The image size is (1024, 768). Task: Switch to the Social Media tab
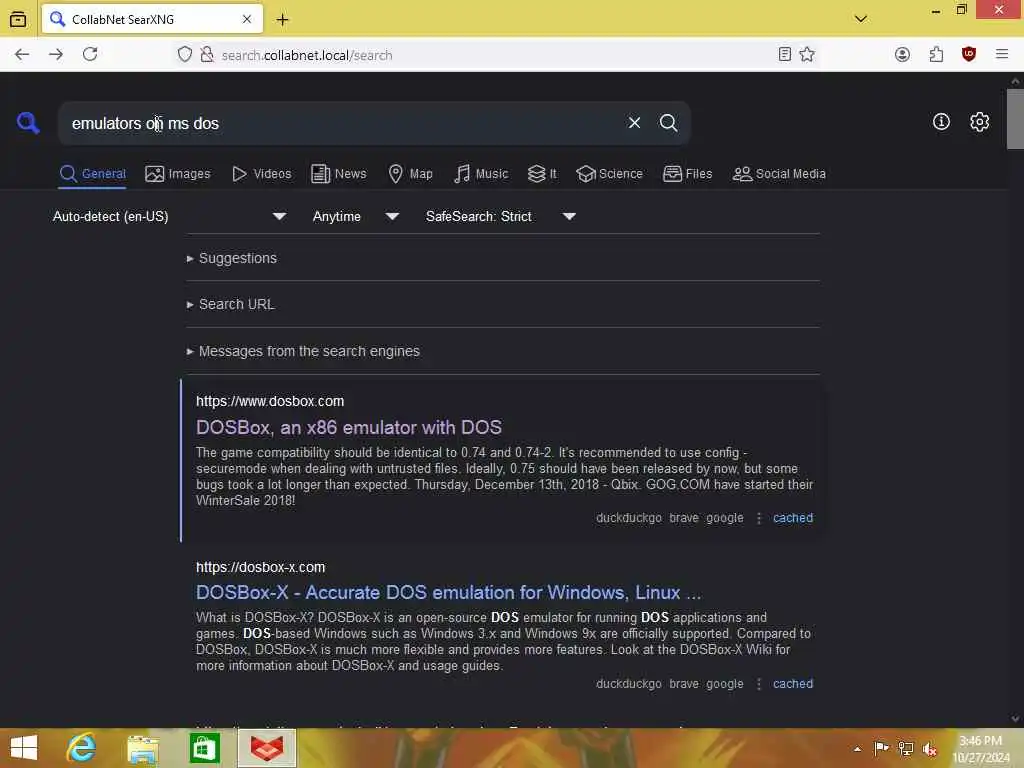(779, 174)
